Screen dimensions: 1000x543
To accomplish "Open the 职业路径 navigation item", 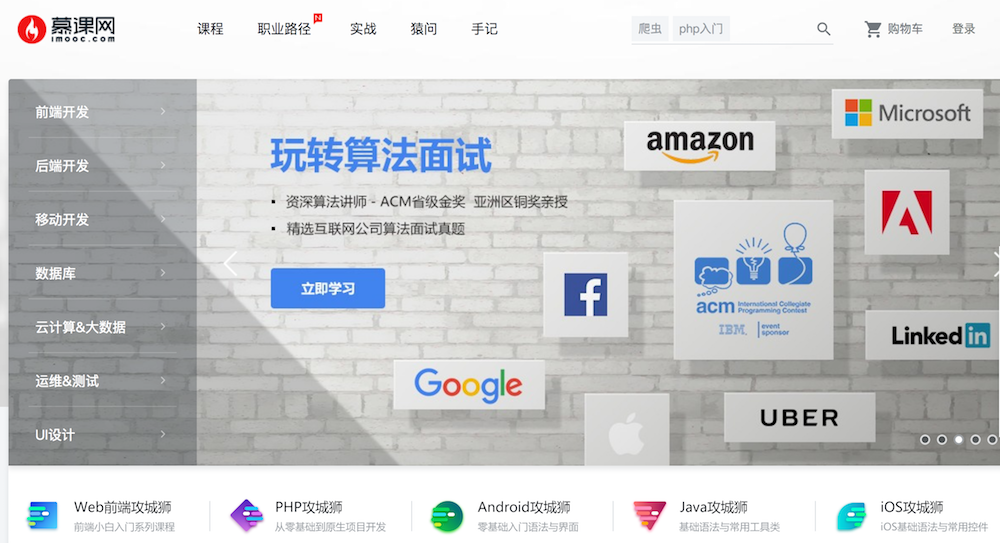I will pyautogui.click(x=284, y=29).
